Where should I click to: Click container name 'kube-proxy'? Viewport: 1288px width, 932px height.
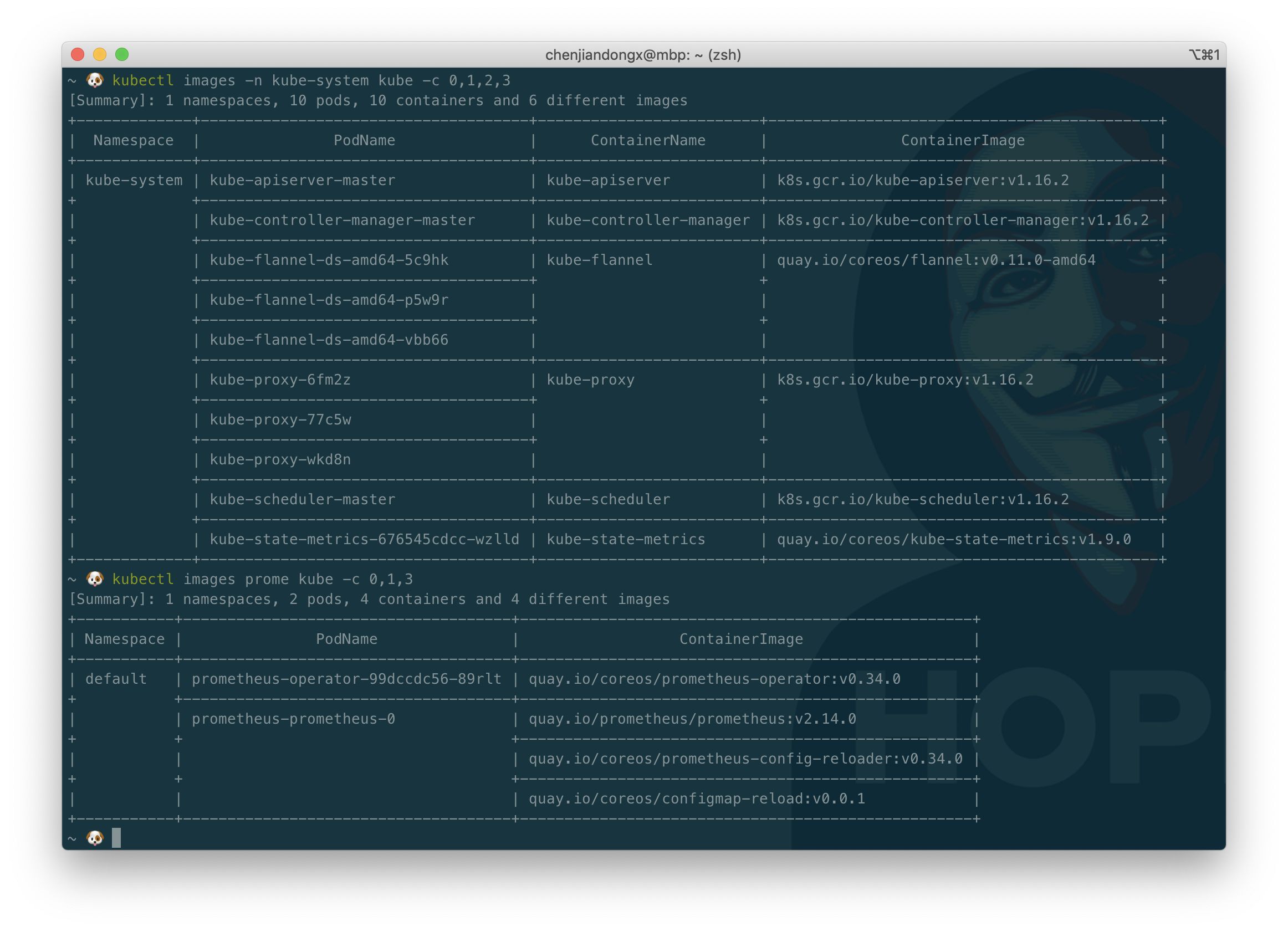coord(591,380)
